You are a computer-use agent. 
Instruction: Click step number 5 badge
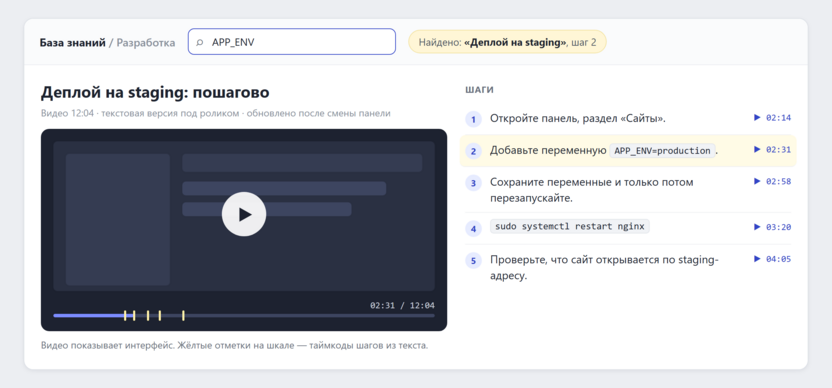point(473,261)
